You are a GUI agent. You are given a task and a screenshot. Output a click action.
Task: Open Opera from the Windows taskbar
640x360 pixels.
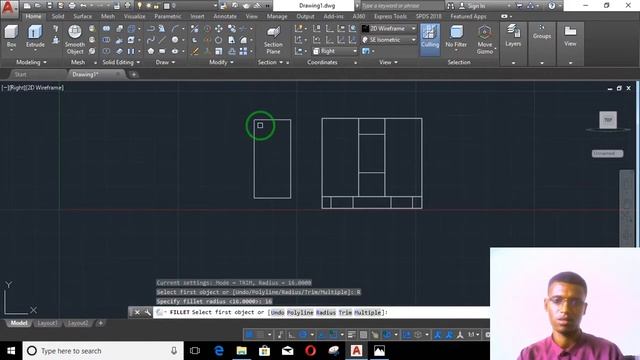(310, 351)
